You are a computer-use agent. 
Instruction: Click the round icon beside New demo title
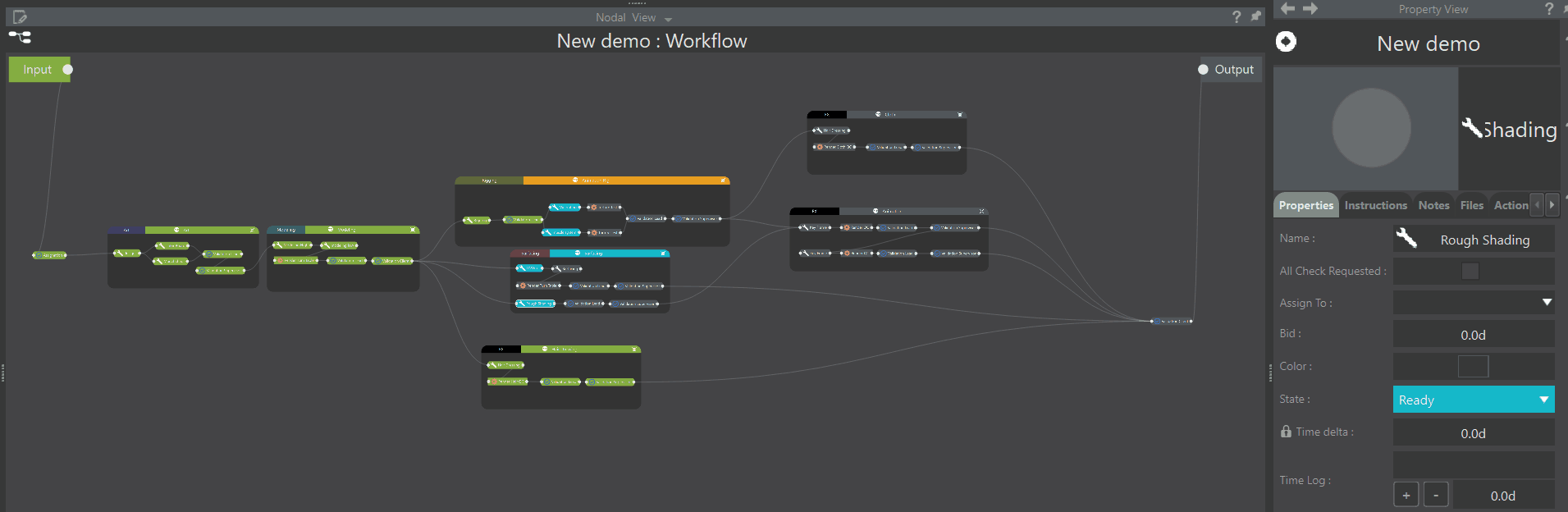(1286, 42)
